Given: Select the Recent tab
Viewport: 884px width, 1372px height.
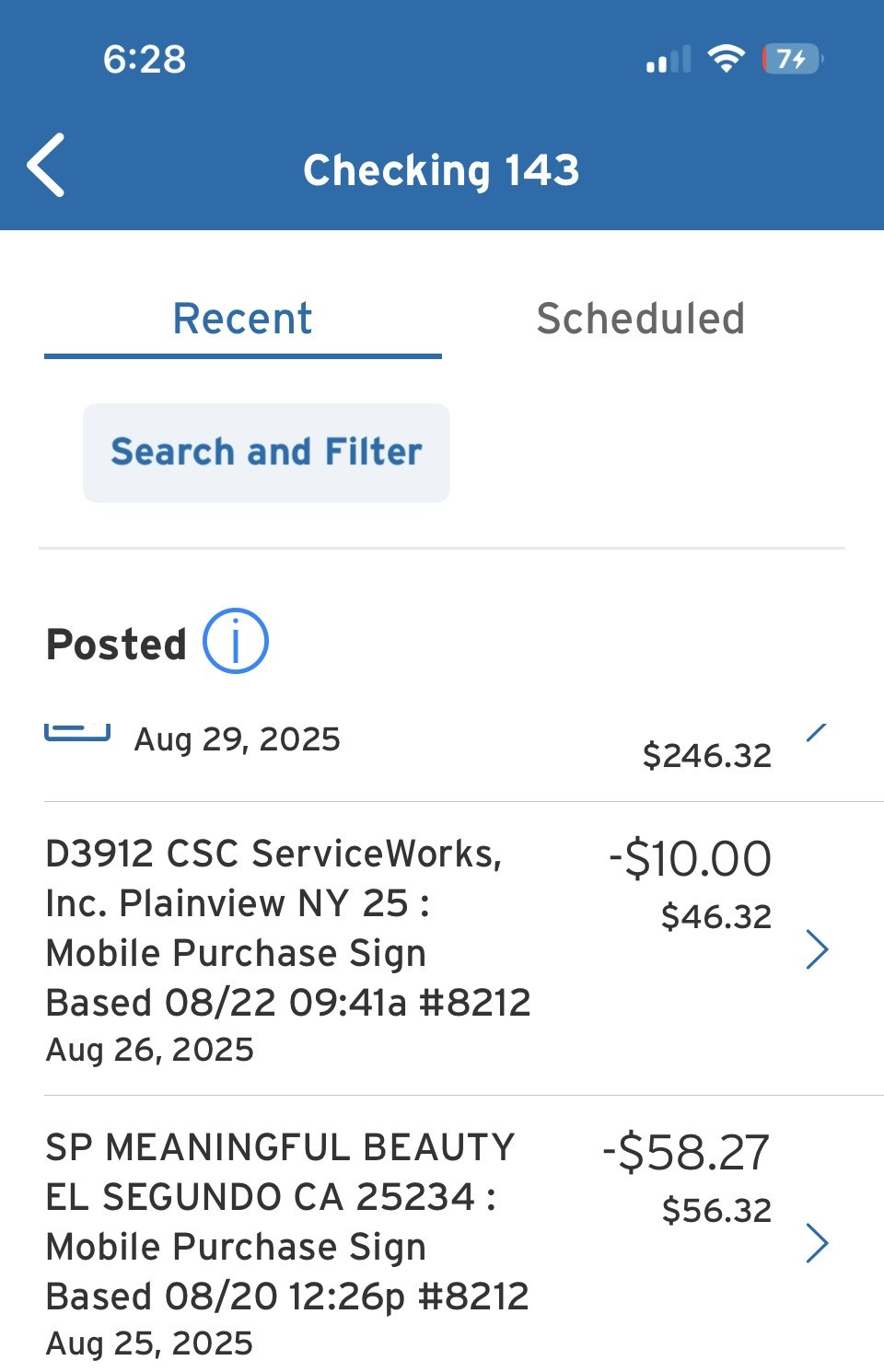Looking at the screenshot, I should [x=243, y=319].
